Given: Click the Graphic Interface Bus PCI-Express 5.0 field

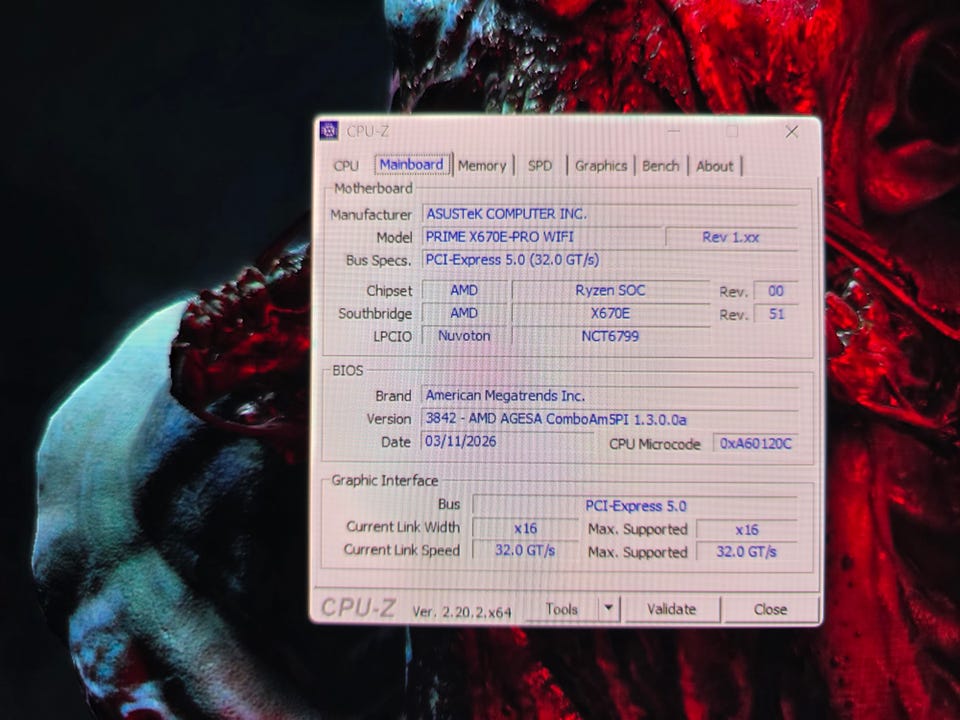Looking at the screenshot, I should point(636,506).
